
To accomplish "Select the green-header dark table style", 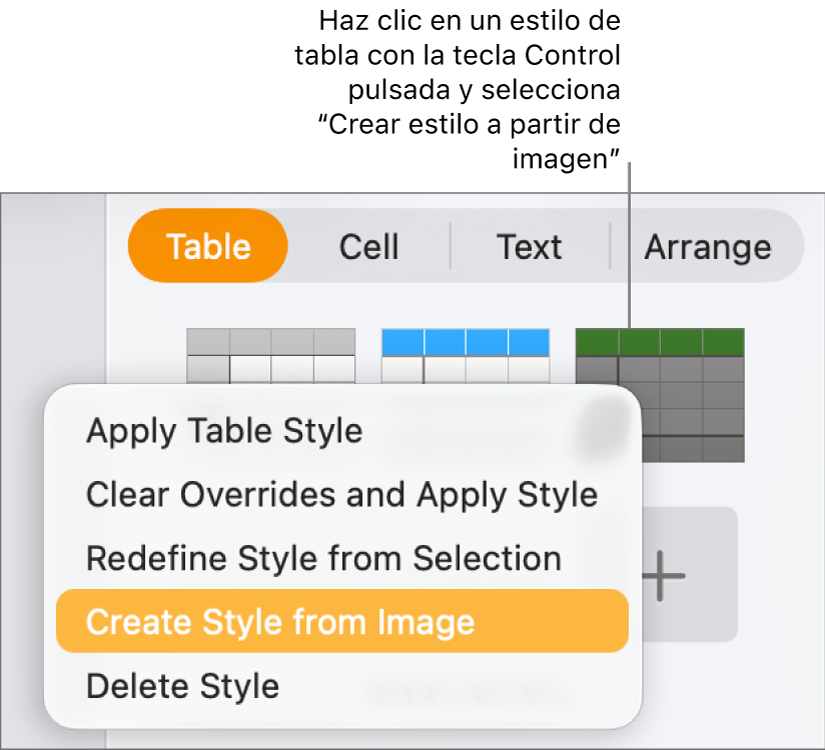I will tap(660, 394).
